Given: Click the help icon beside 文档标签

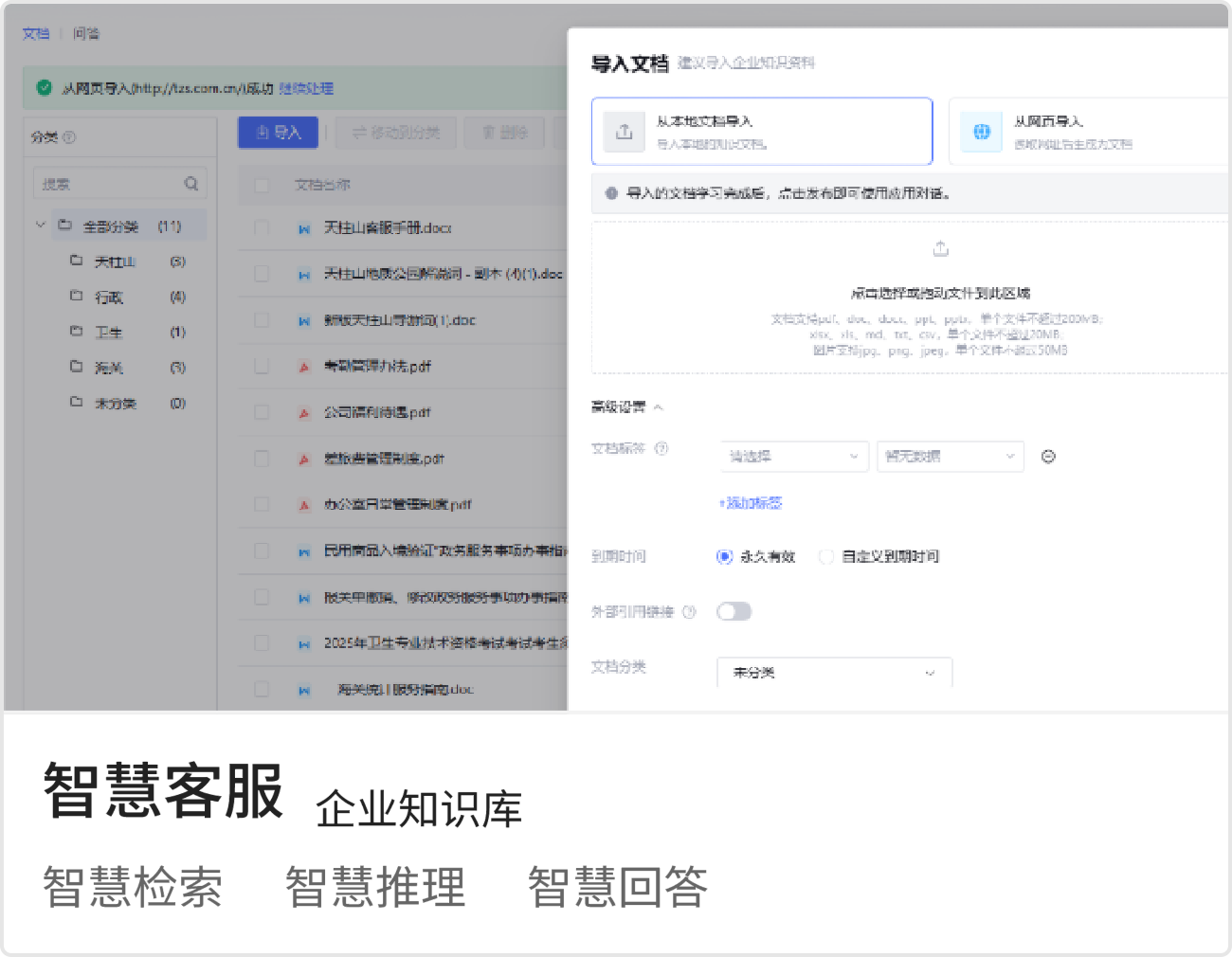Looking at the screenshot, I should (x=661, y=448).
